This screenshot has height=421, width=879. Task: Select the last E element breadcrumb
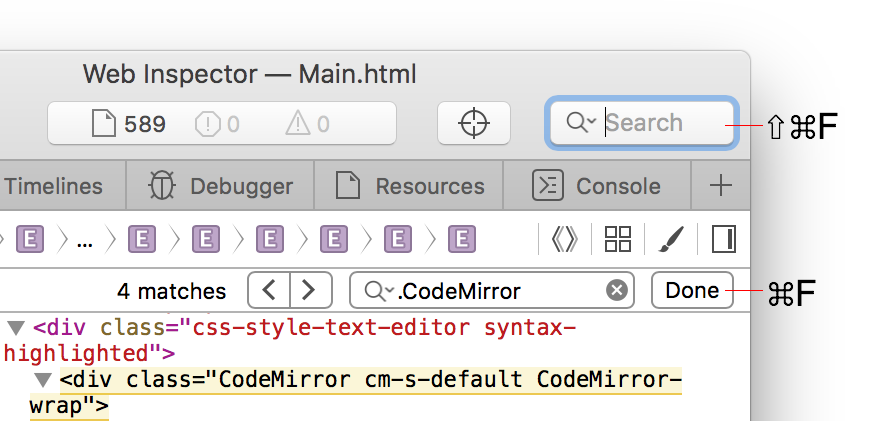coord(462,239)
